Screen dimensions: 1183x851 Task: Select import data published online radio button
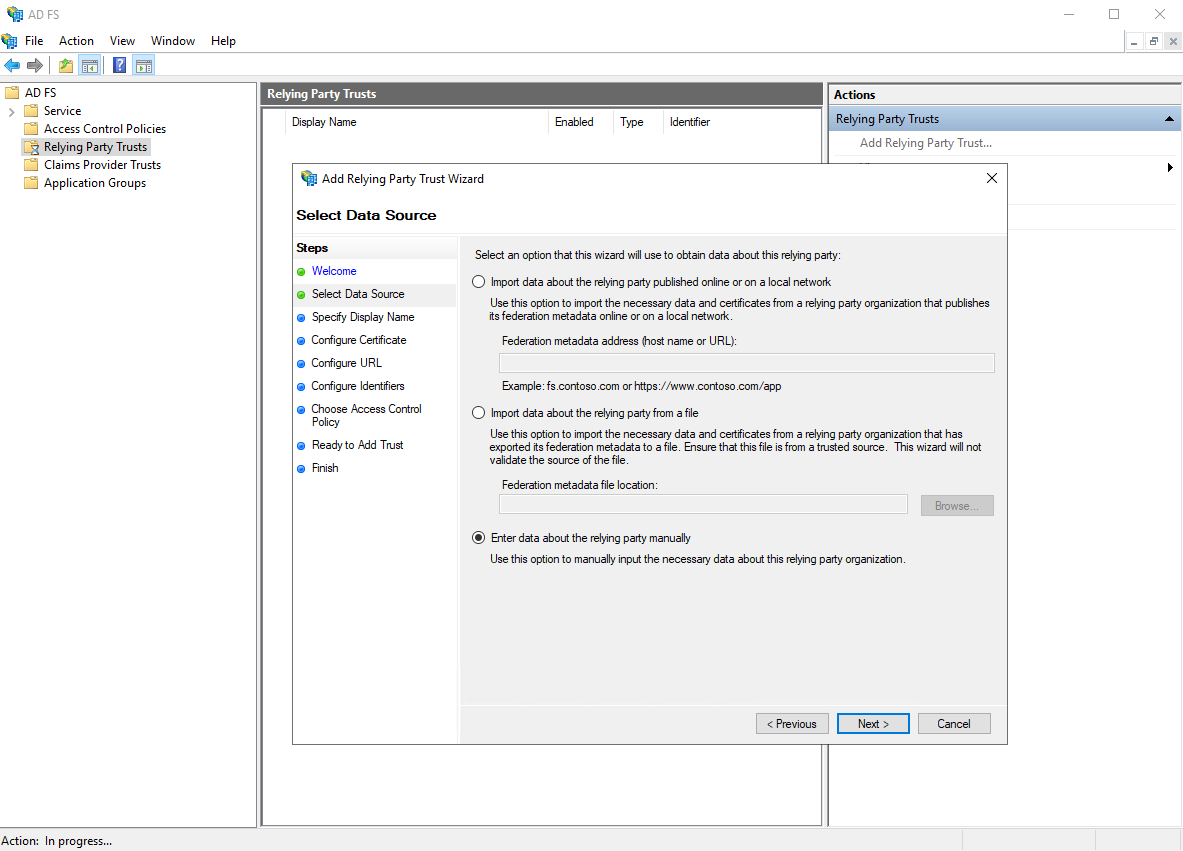point(478,282)
